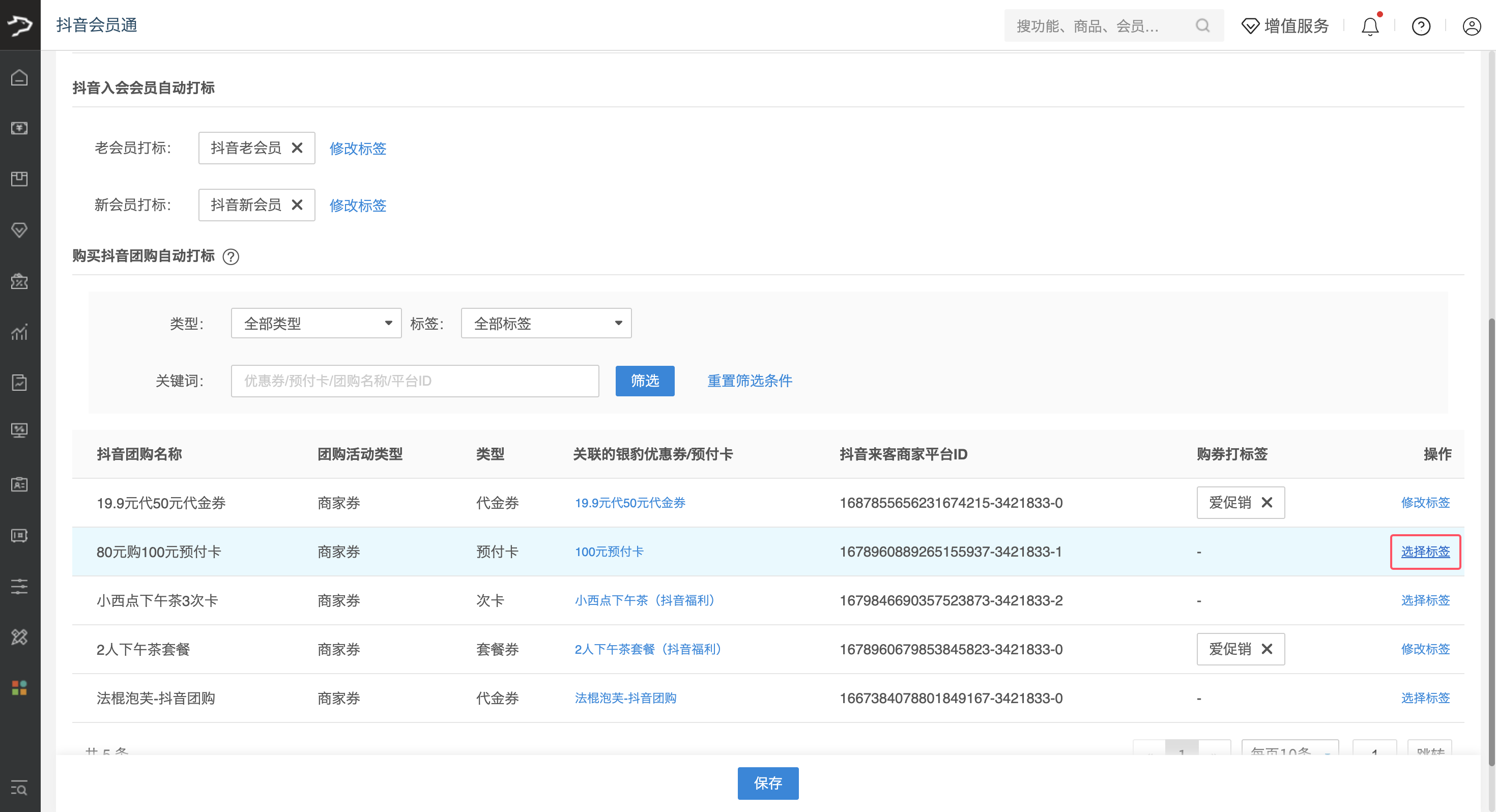Click the 抖音团购名称 column header
This screenshot has width=1496, height=812.
[139, 454]
